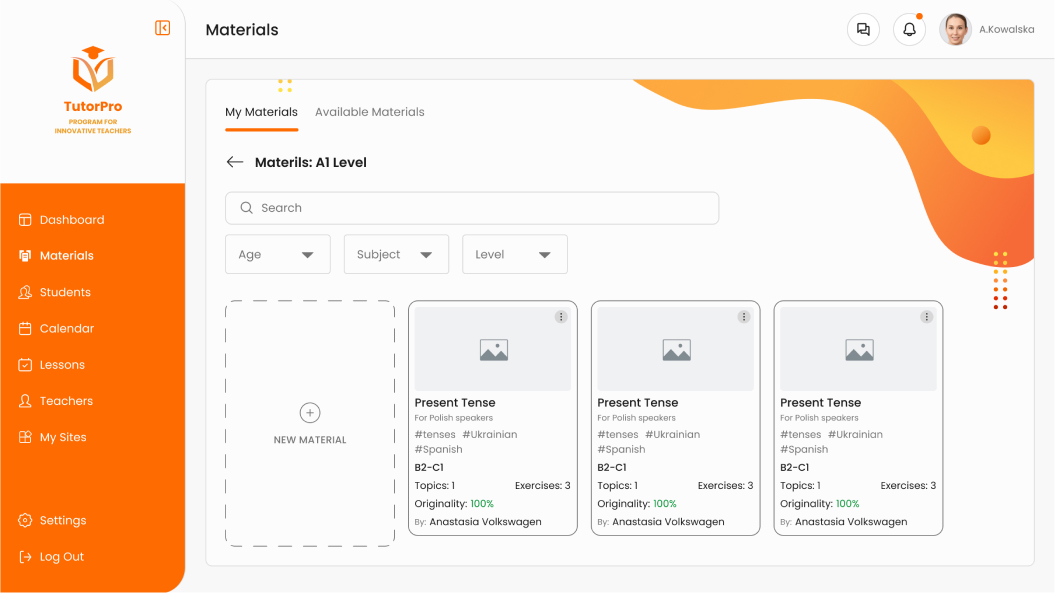This screenshot has width=1055, height=593.
Task: Go back using the left arrow
Action: pos(234,162)
